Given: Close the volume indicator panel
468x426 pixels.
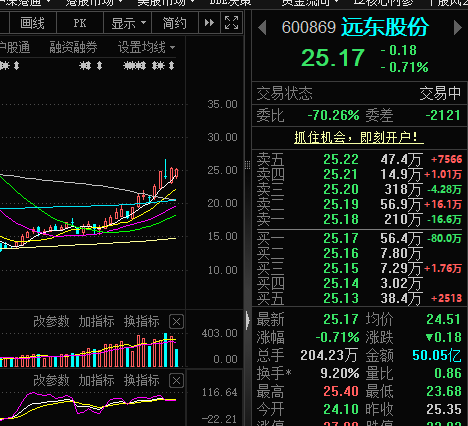Looking at the screenshot, I should tap(176, 322).
